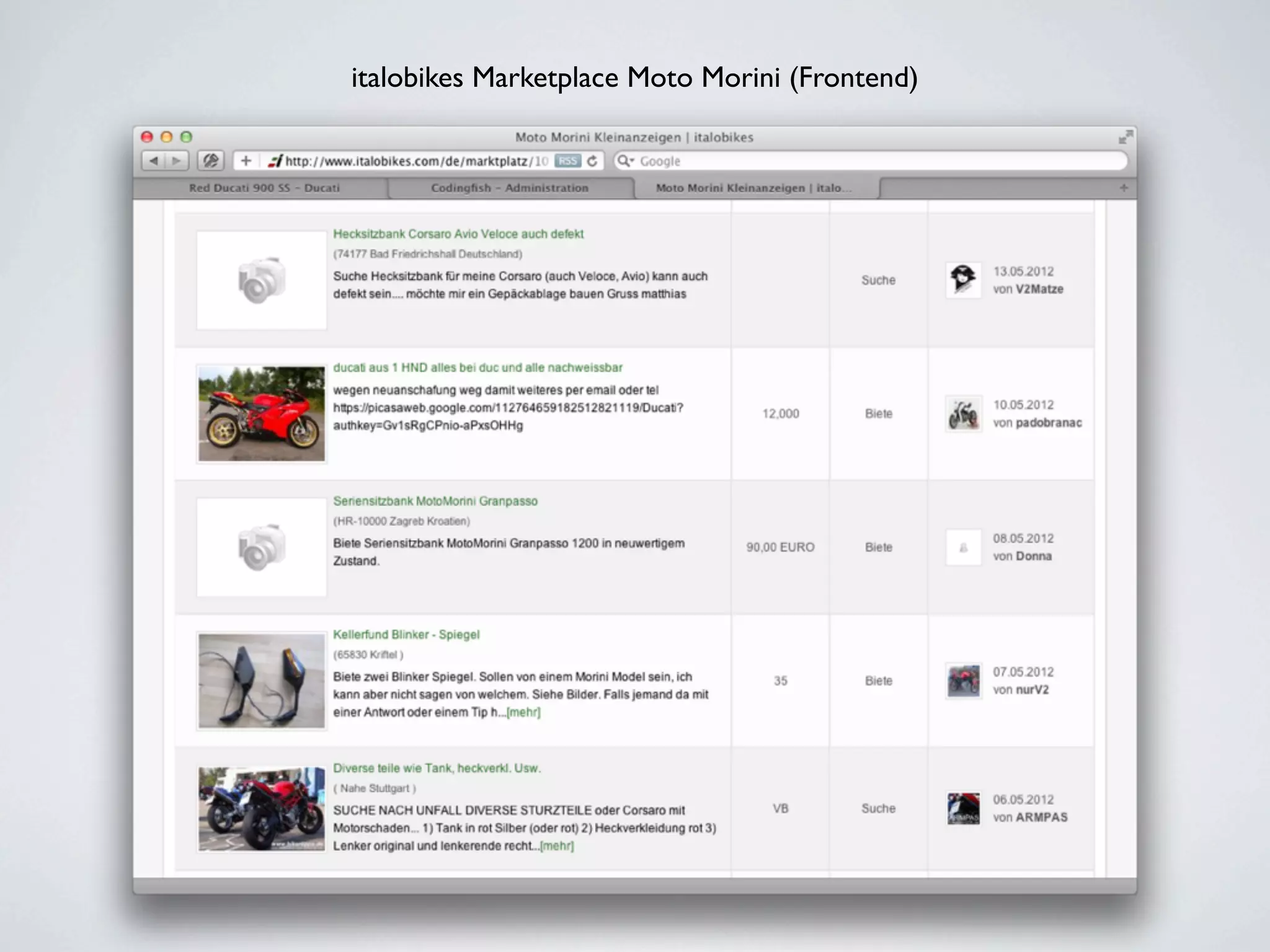
Task: Click the date 13.05.2012
Action: pos(1024,271)
